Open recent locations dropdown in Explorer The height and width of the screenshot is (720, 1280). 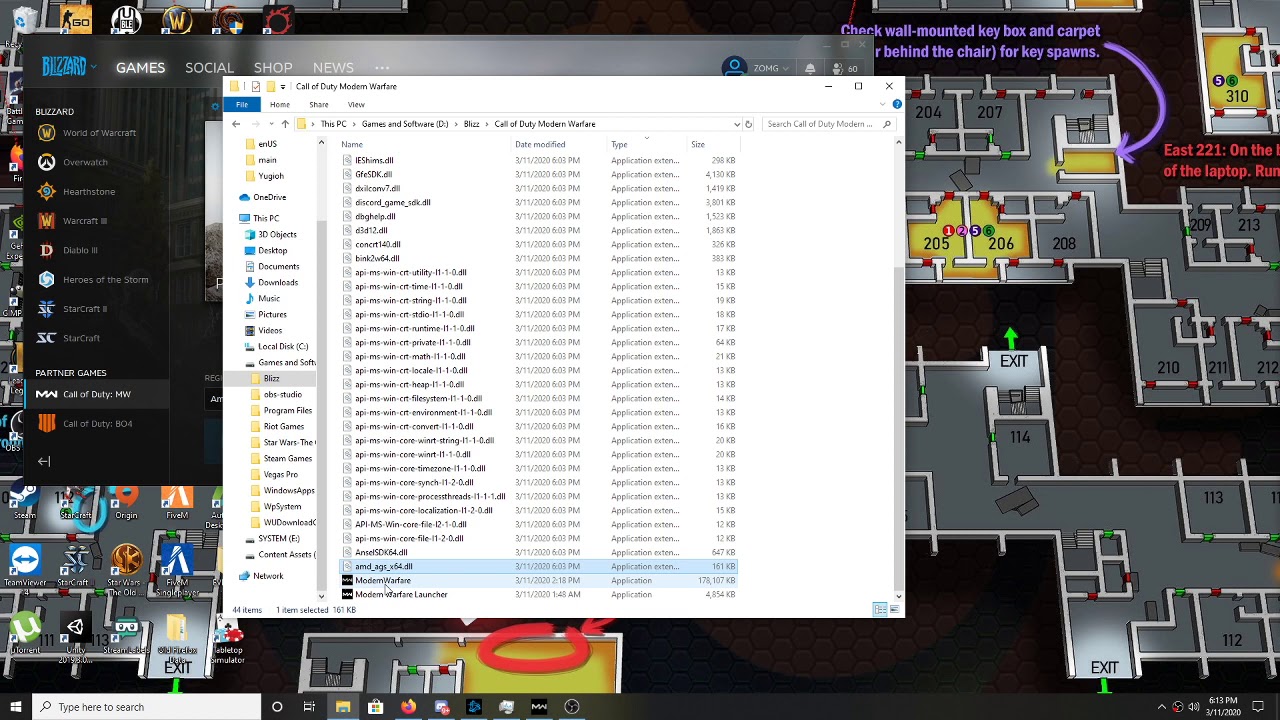271,124
